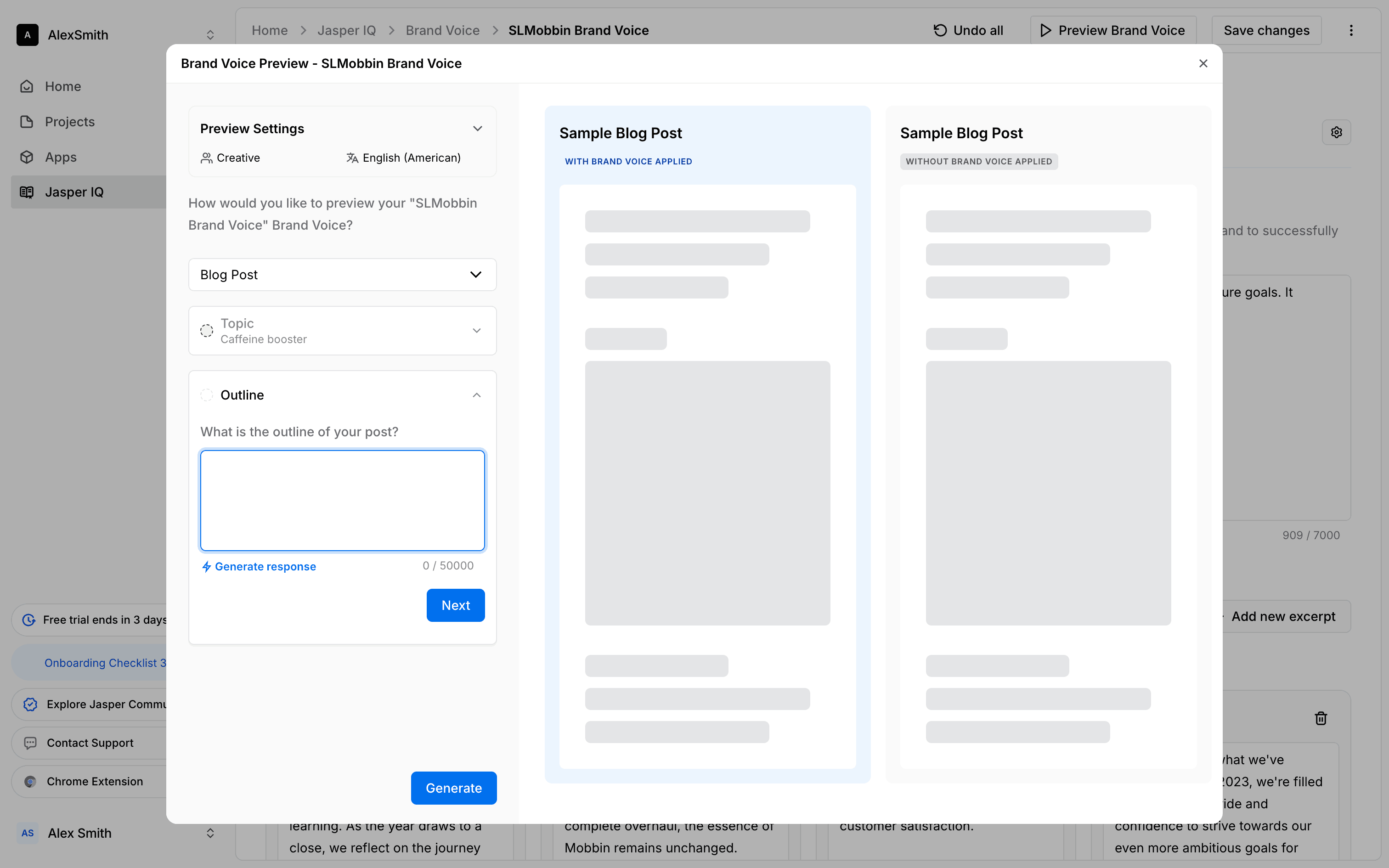Click Brand Voice in the breadcrumb
This screenshot has width=1389, height=868.
click(x=442, y=30)
